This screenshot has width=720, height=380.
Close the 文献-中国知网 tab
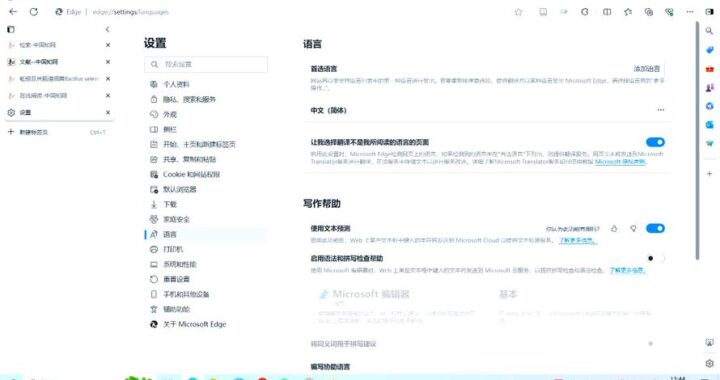pyautogui.click(x=108, y=62)
